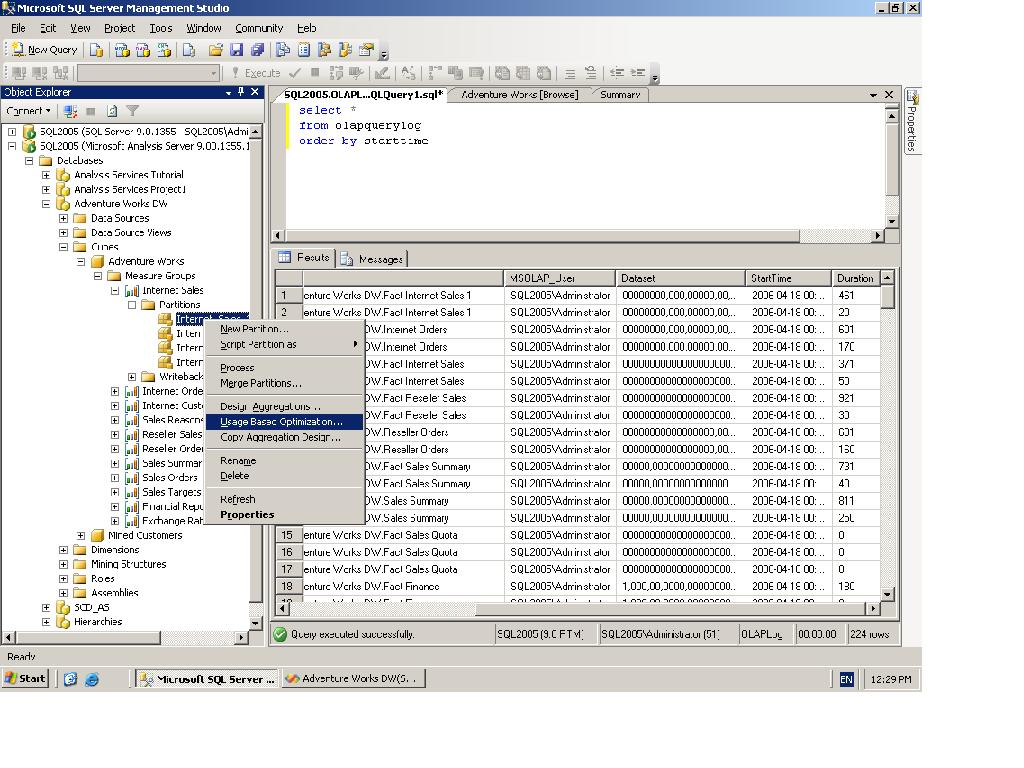Open the Connect dropdown in Object Explorer

tap(28, 111)
